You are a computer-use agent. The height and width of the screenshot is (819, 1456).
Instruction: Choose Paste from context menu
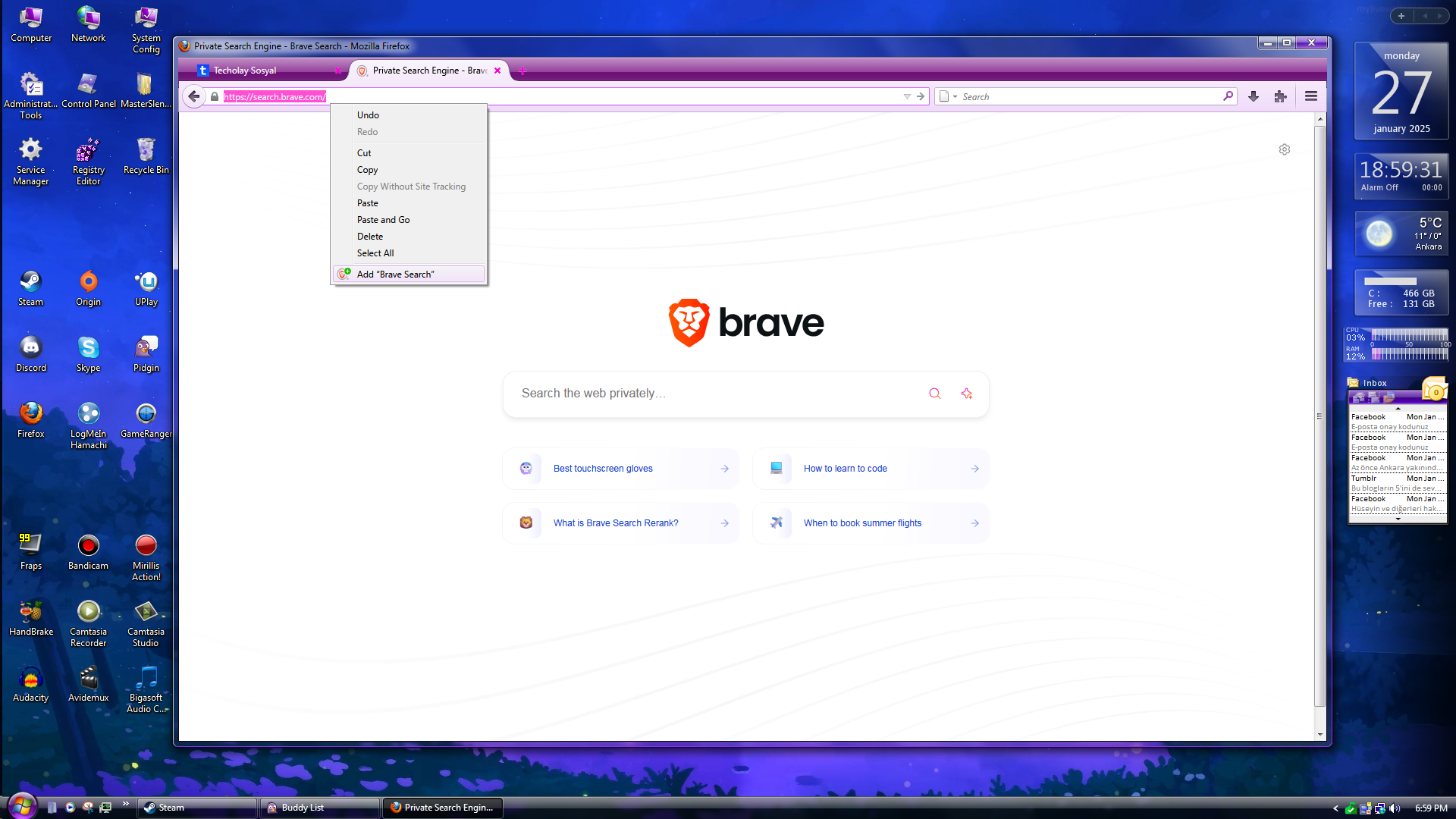[x=409, y=203]
